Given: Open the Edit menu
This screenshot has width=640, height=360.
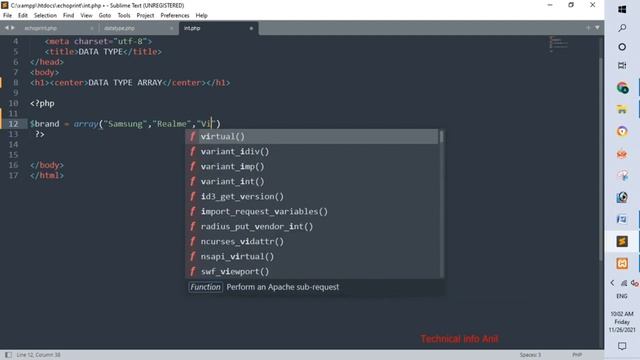Looking at the screenshot, I should point(23,16).
